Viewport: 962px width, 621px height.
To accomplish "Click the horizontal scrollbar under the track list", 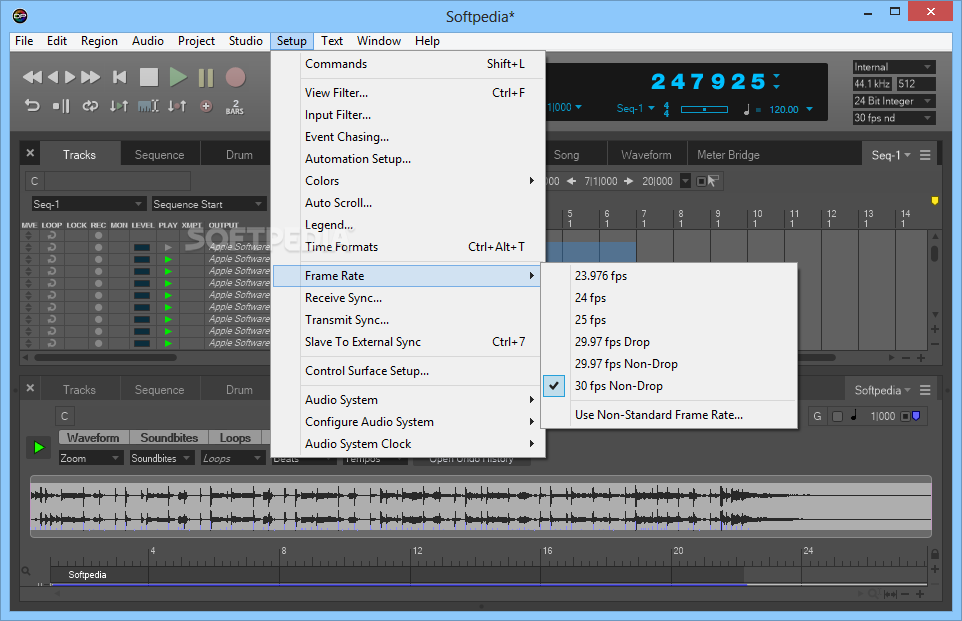I will click(106, 357).
